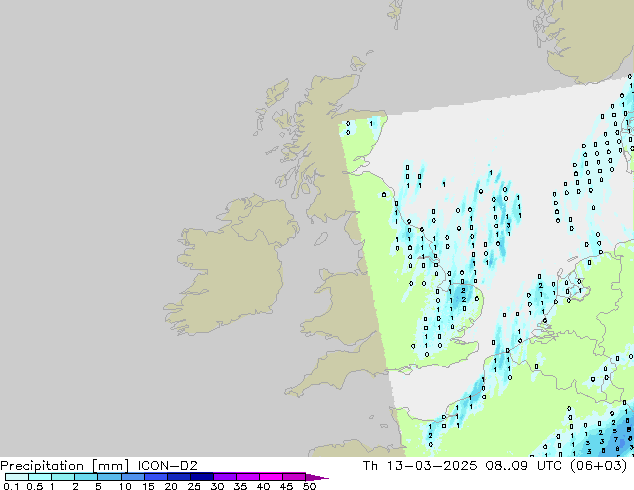
Task: Click the legend value '35'
Action: pos(240,486)
